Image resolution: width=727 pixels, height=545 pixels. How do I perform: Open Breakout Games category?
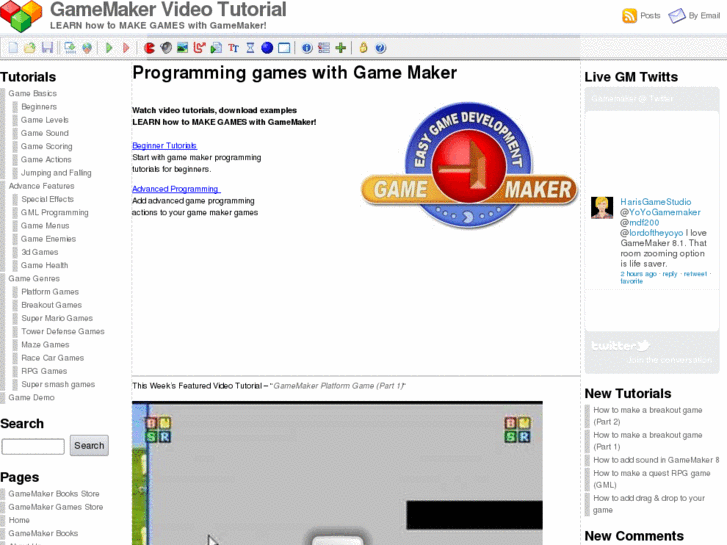51,305
